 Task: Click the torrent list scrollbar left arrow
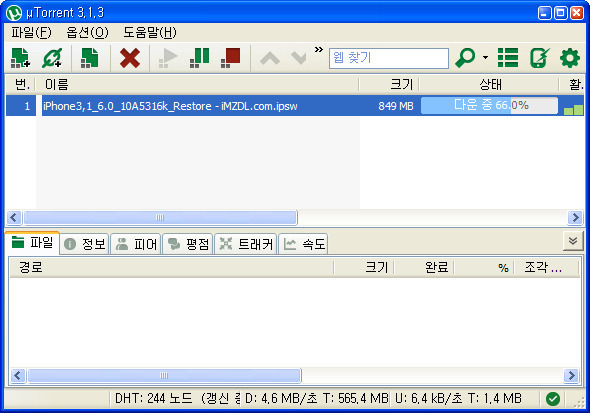(x=14, y=217)
